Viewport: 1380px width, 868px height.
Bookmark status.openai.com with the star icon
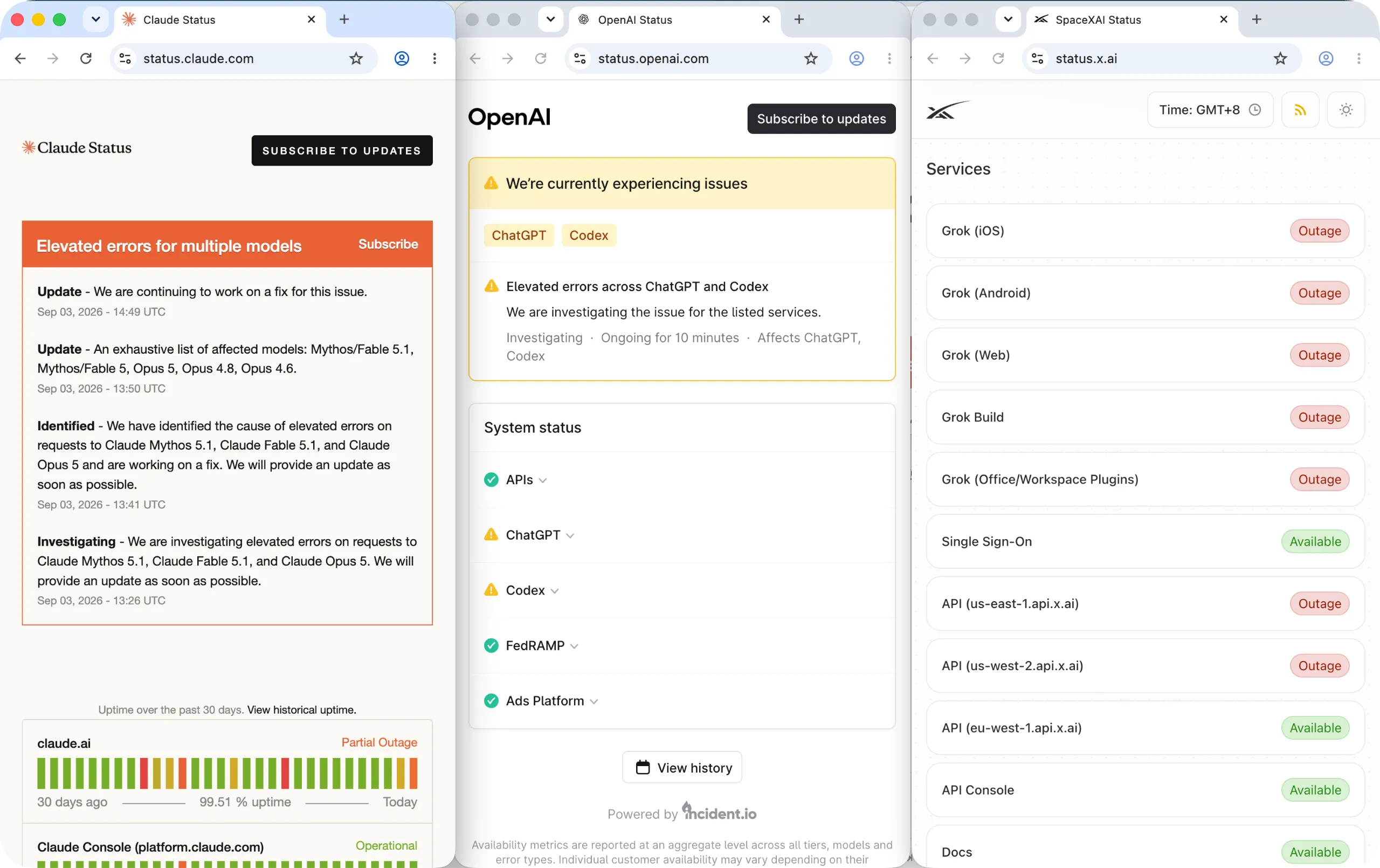coord(810,58)
